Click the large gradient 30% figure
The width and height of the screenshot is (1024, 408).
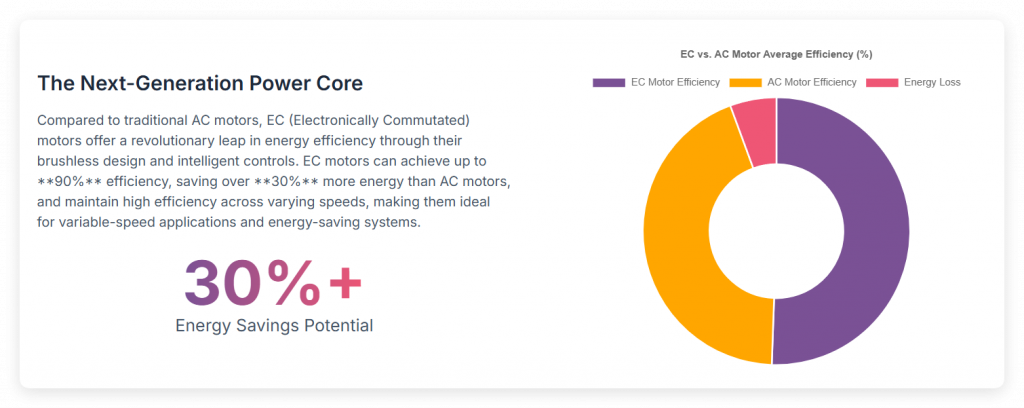[x=250, y=283]
